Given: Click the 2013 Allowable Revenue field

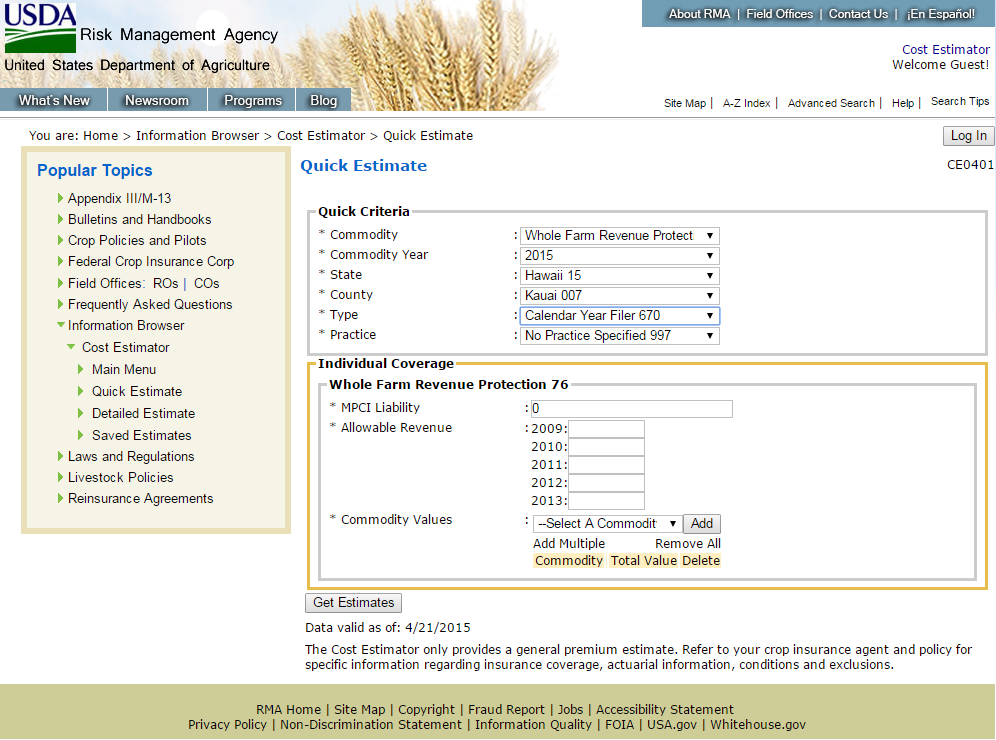Looking at the screenshot, I should (606, 501).
